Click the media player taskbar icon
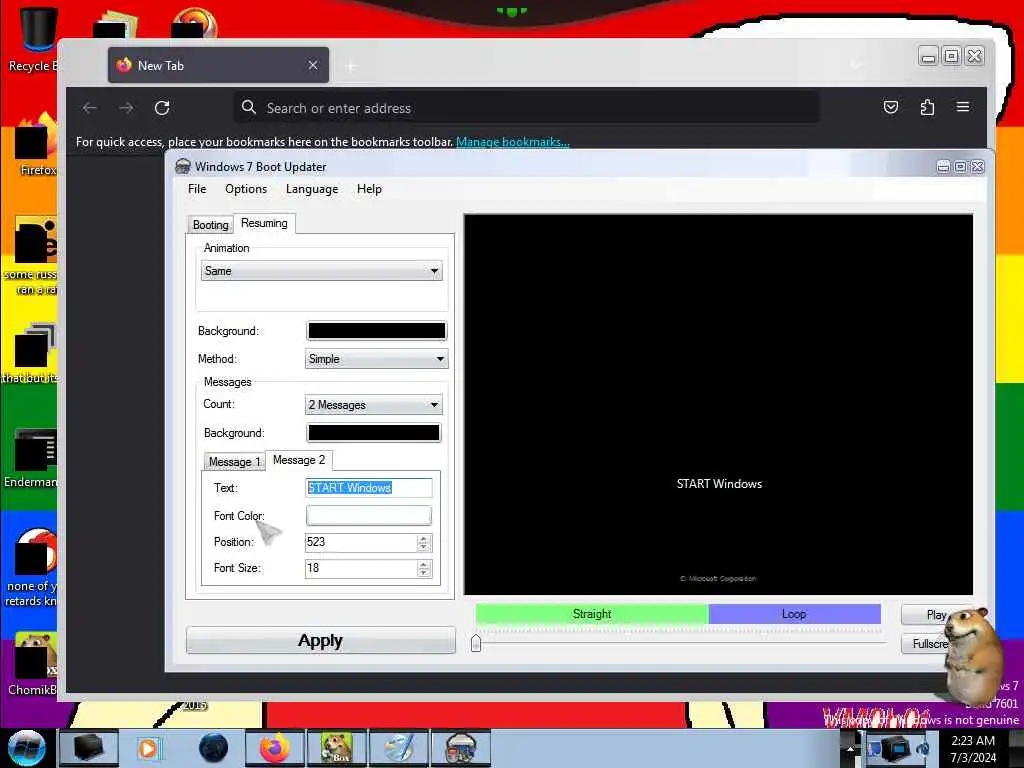 (x=148, y=748)
